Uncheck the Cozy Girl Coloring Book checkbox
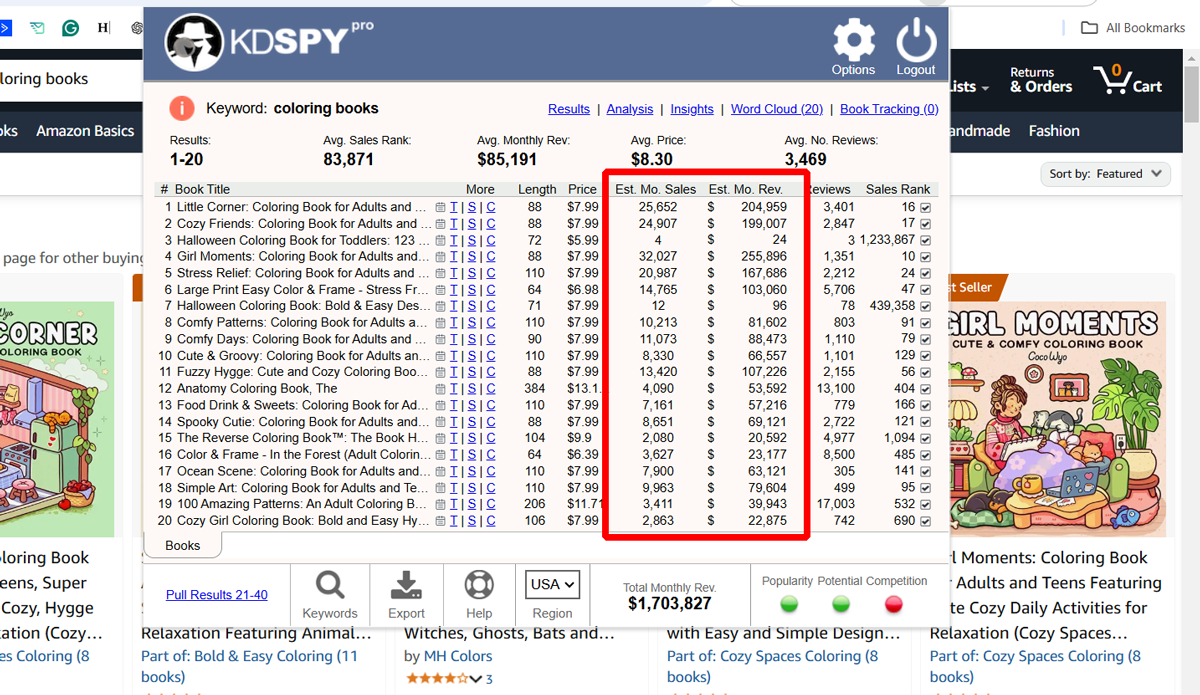 click(925, 521)
